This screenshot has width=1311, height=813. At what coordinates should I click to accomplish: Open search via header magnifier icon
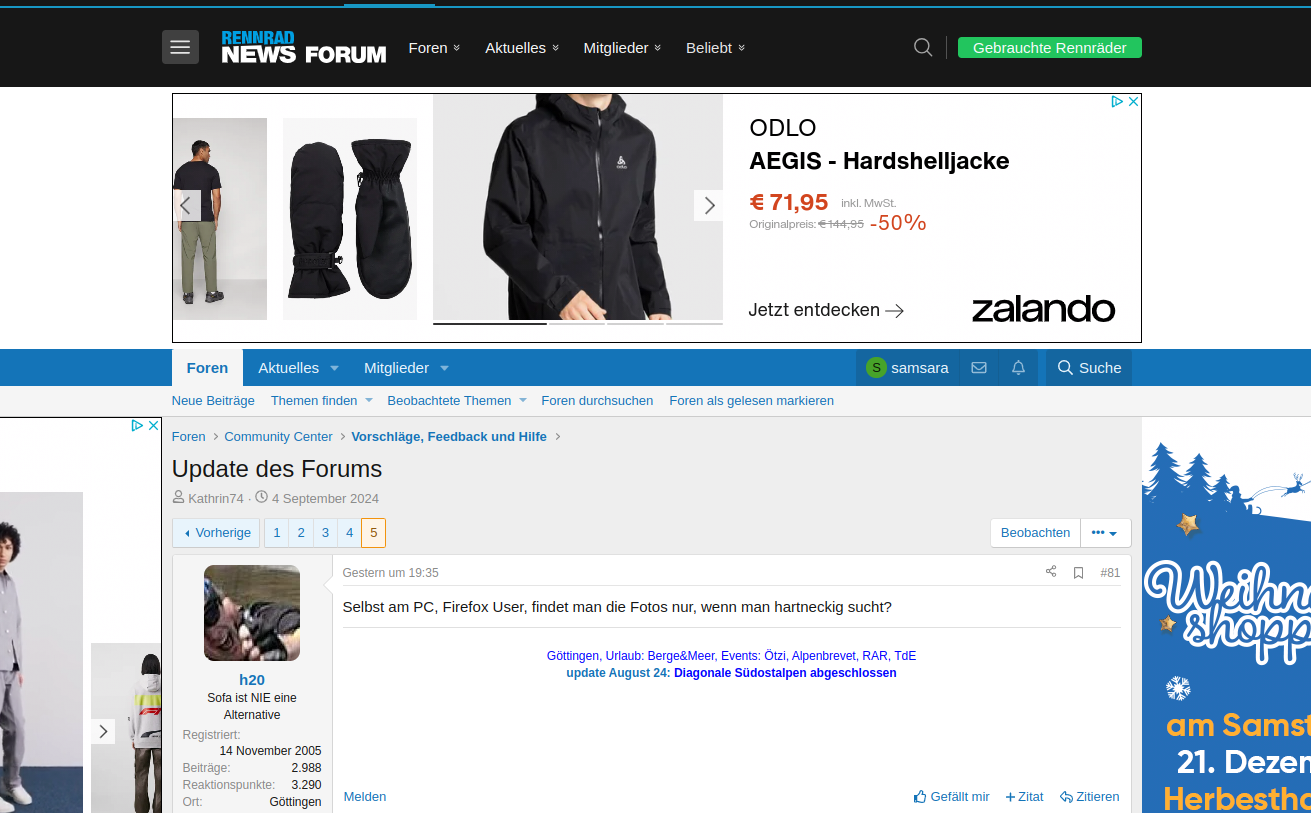(x=923, y=47)
